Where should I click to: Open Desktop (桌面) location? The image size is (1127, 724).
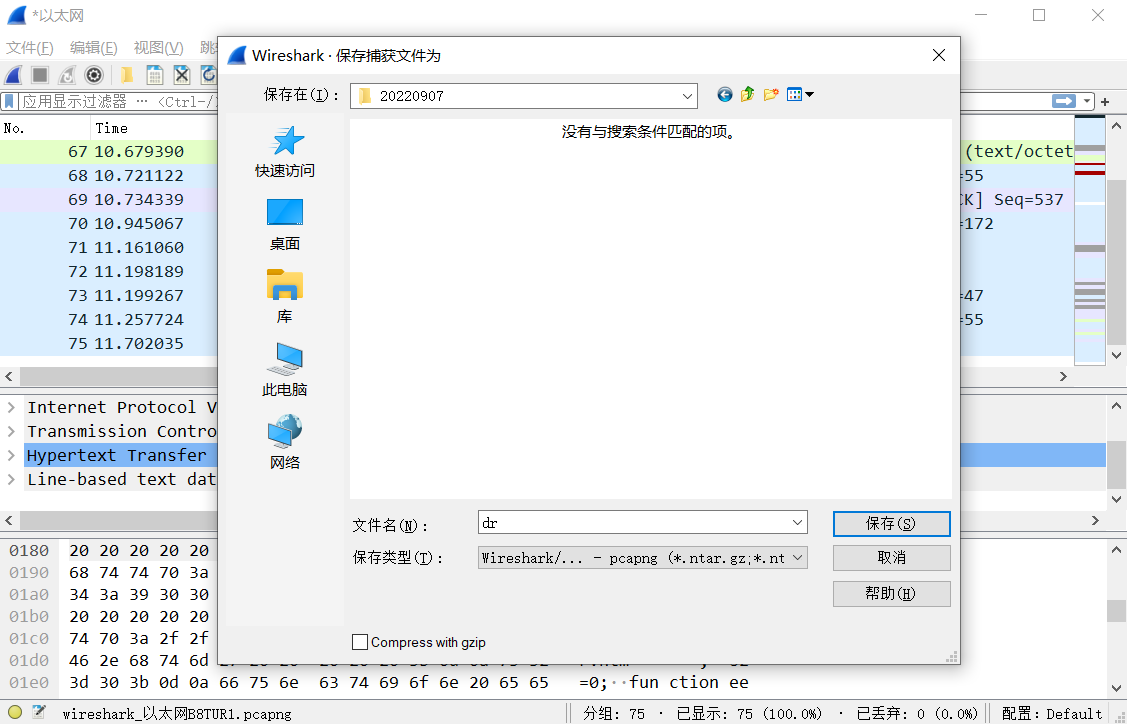(x=285, y=224)
